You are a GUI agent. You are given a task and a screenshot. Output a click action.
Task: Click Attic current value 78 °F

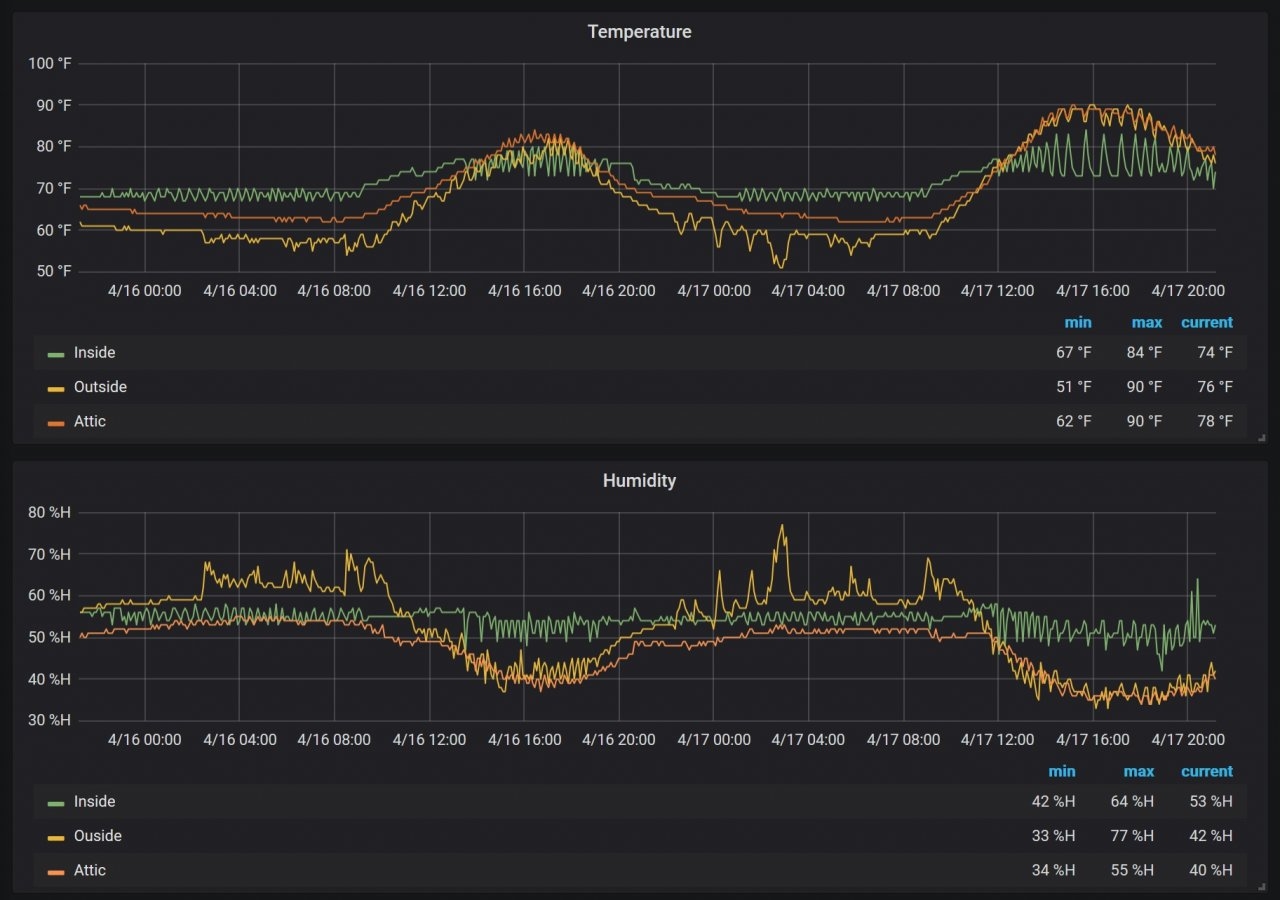tap(1215, 421)
